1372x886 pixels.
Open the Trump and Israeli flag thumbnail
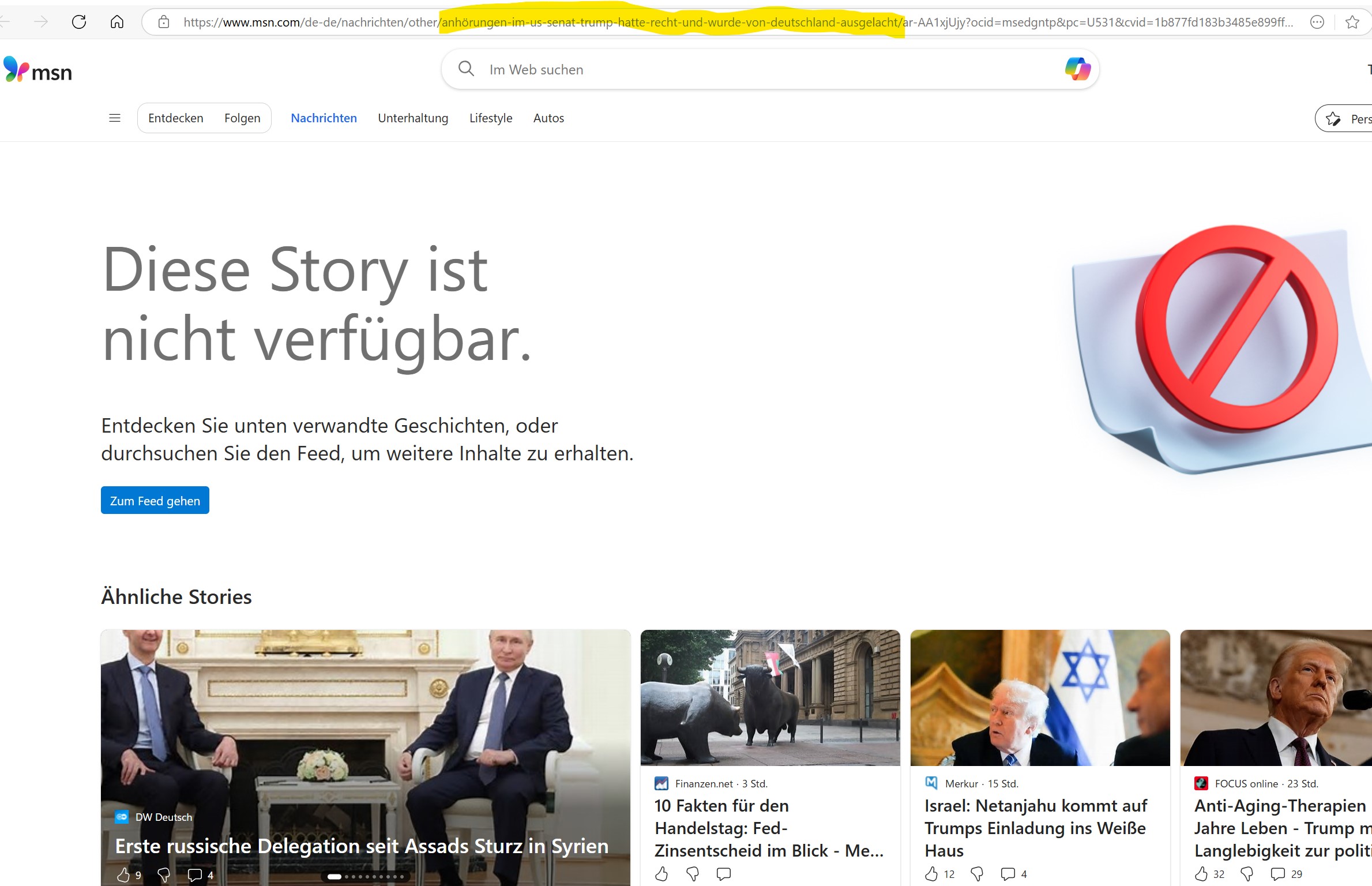[1040, 697]
